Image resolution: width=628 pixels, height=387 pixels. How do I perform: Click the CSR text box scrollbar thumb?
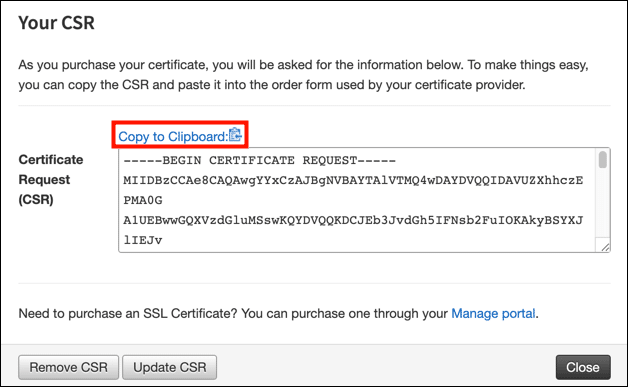[x=602, y=159]
